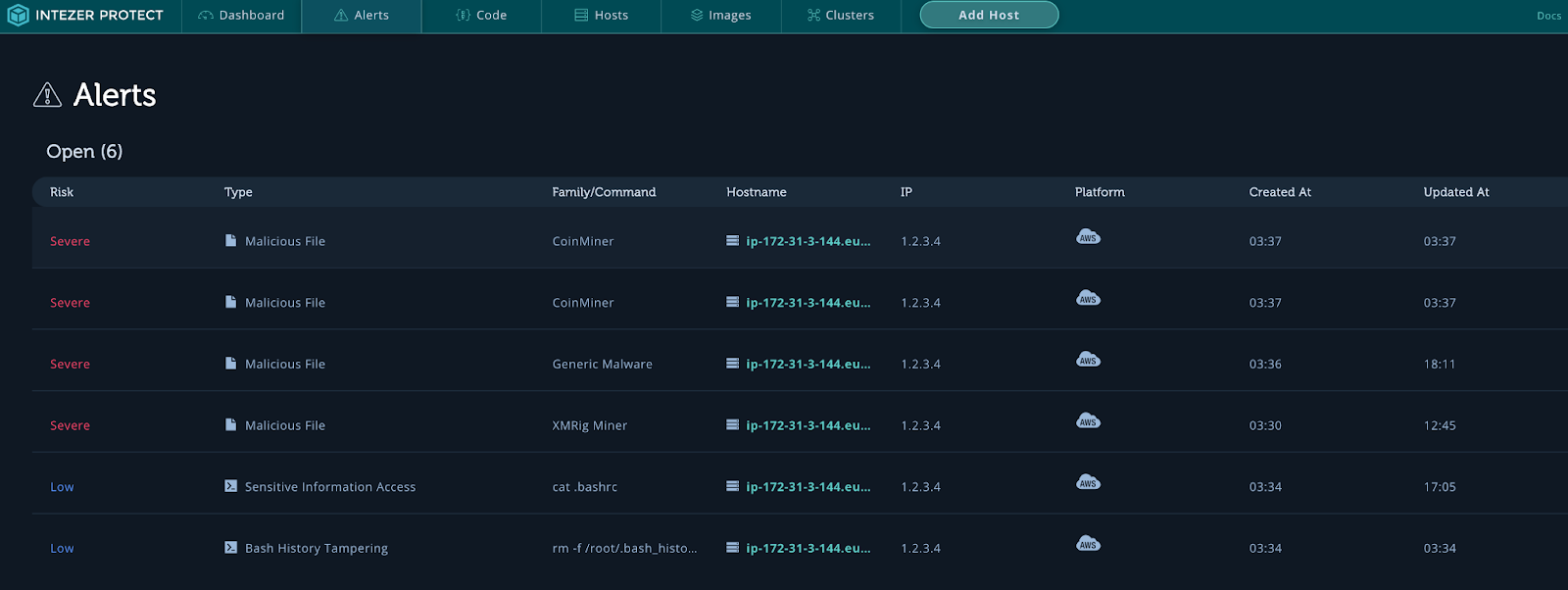Screen dimensions: 1568x590
Task: Click AWS cloud icon in second CoinMiner row
Action: [1088, 299]
